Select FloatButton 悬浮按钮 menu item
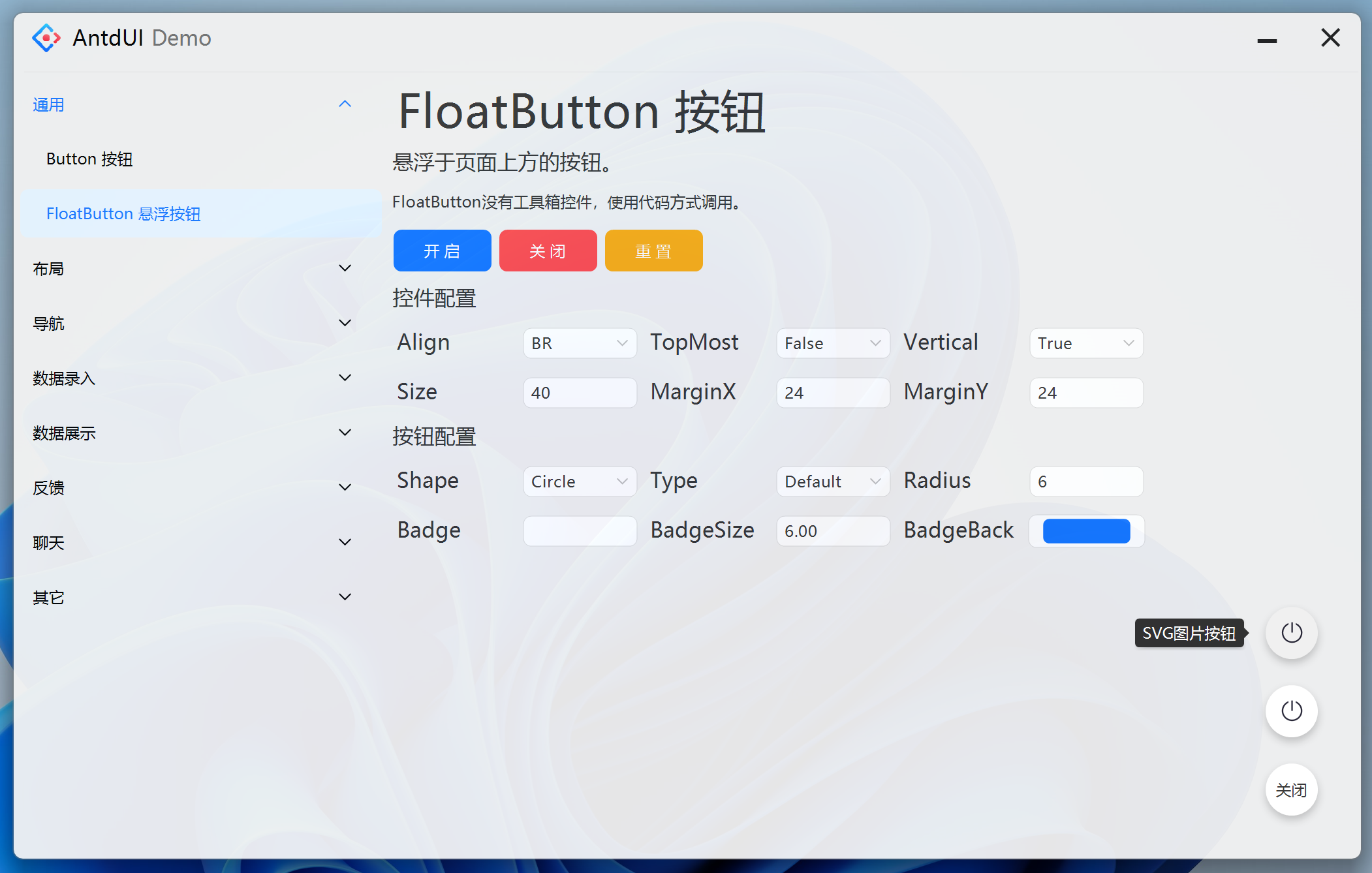 click(123, 214)
